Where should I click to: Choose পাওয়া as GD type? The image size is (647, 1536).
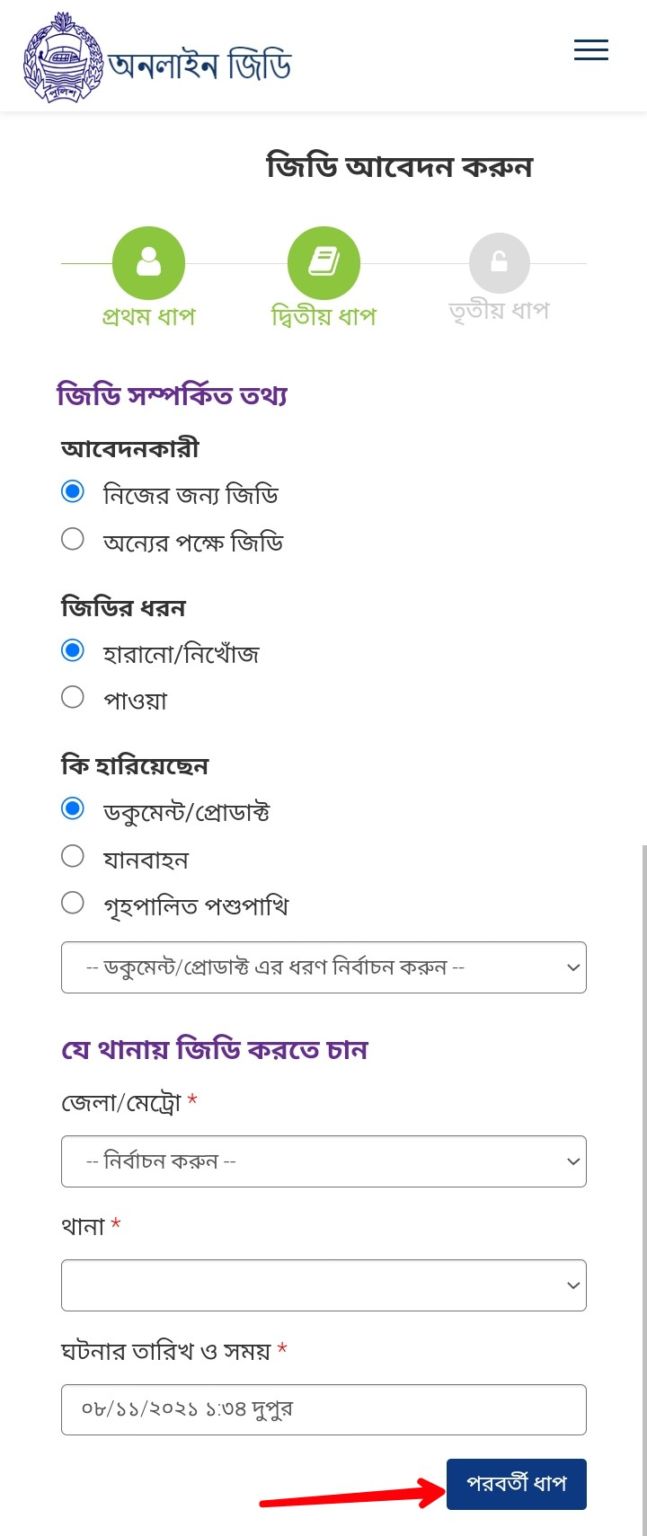tap(72, 698)
